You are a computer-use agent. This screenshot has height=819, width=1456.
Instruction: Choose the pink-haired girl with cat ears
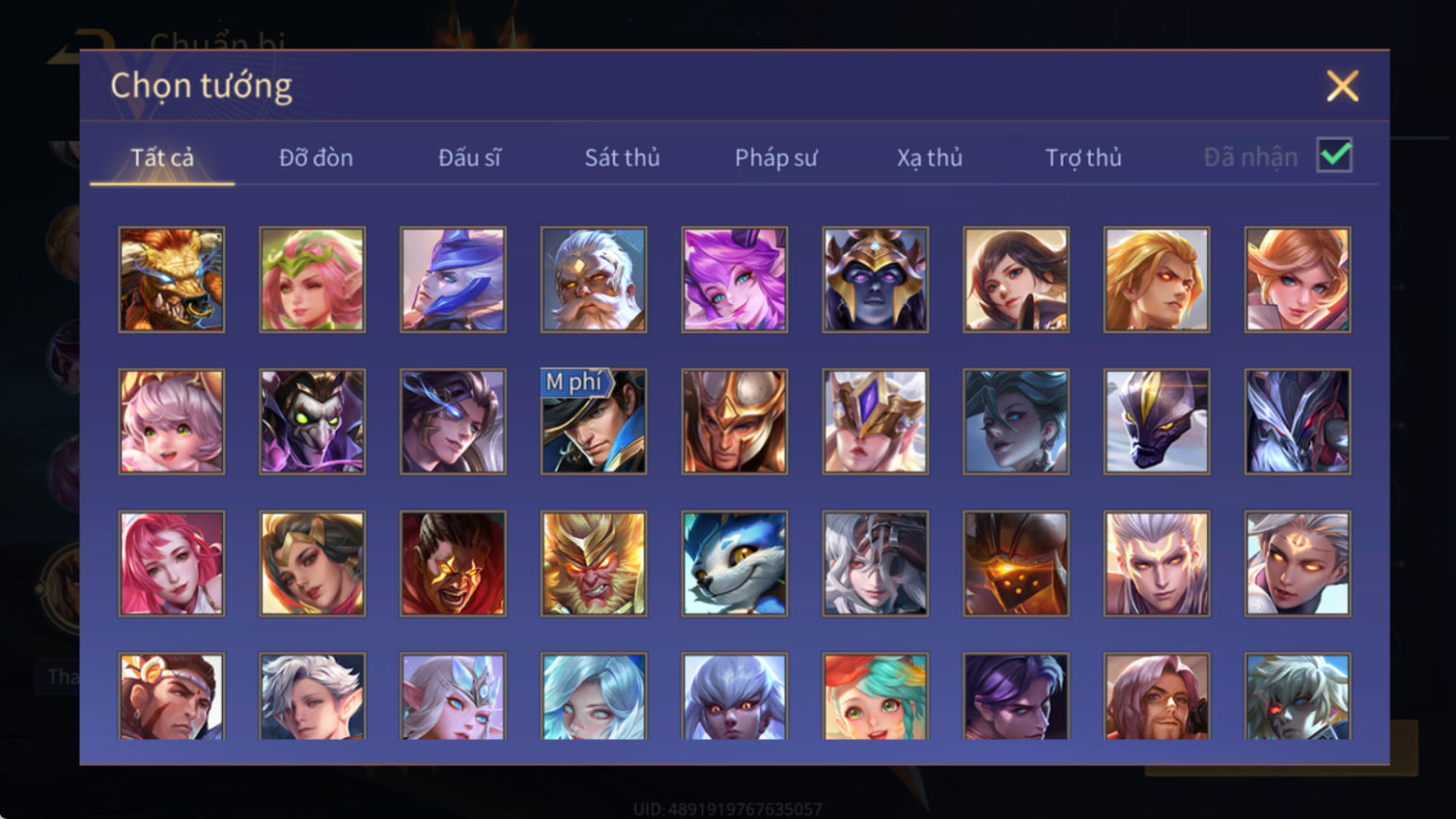[x=171, y=421]
